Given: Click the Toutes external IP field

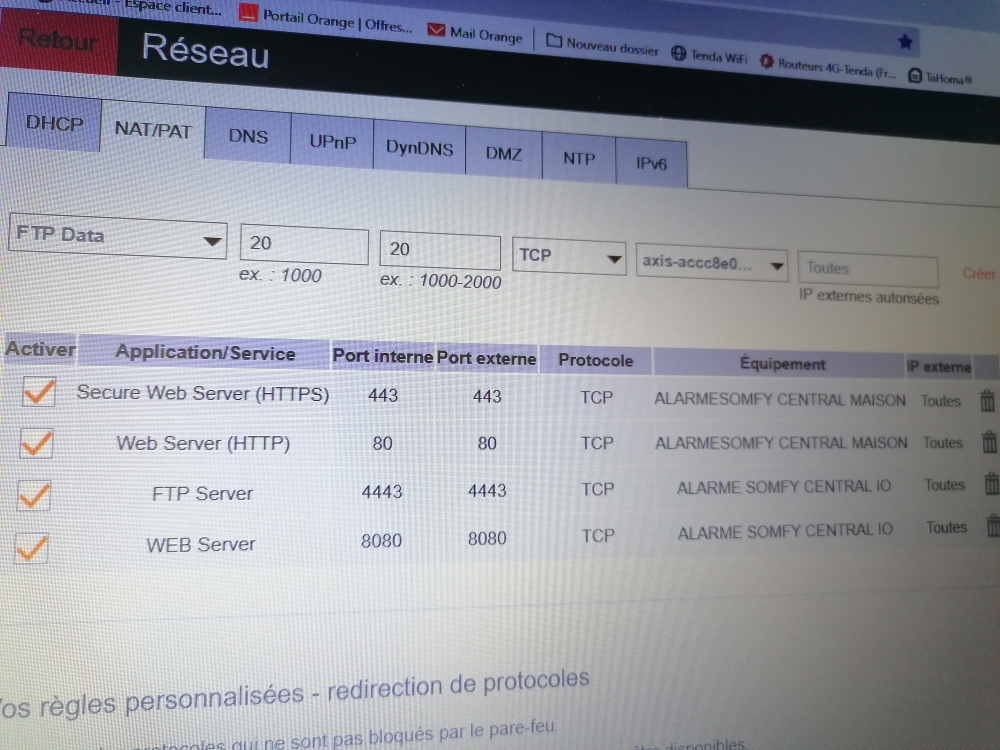Looking at the screenshot, I should pyautogui.click(x=867, y=270).
